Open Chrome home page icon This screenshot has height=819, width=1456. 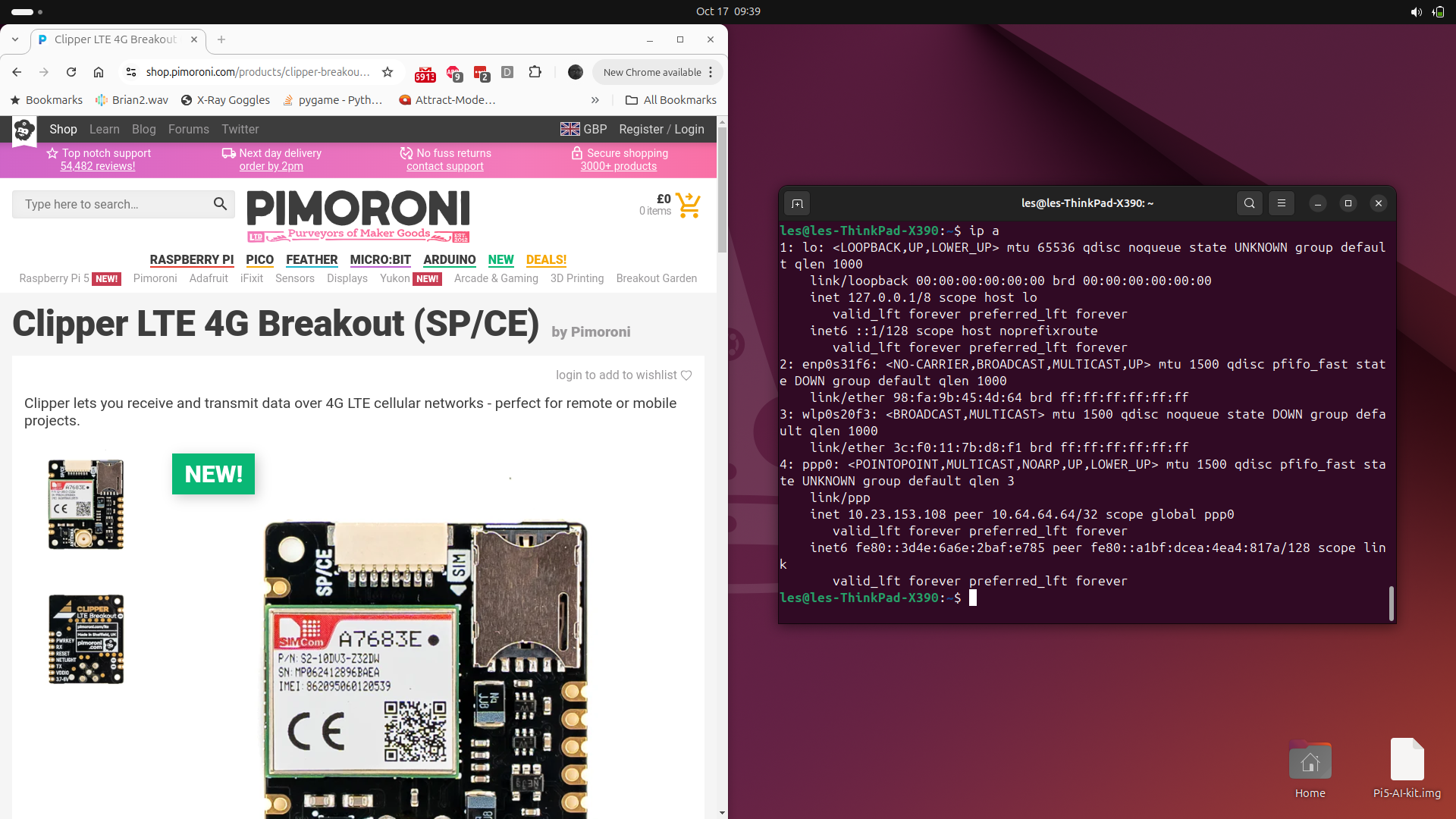pyautogui.click(x=99, y=72)
